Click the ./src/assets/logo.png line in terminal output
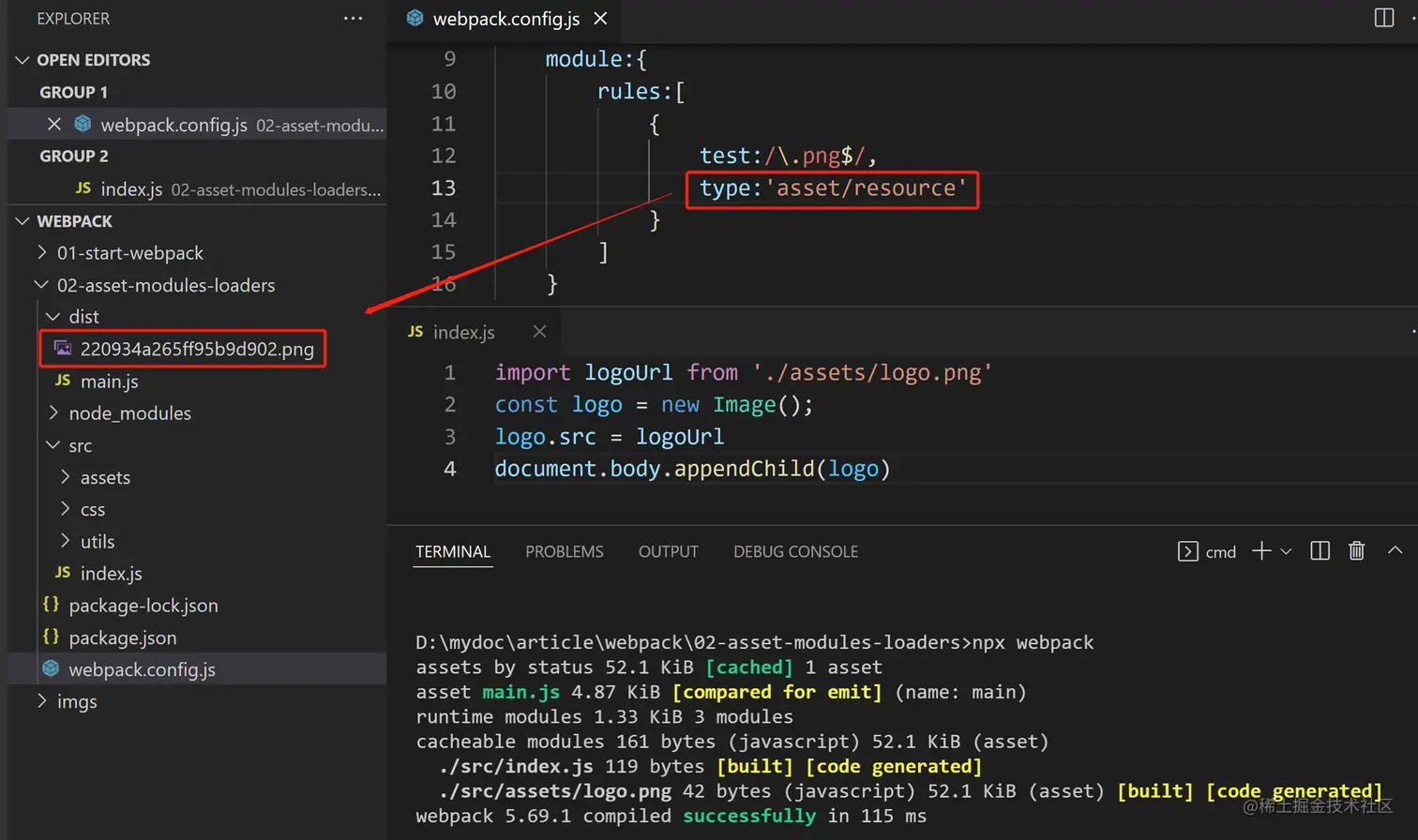The width and height of the screenshot is (1418, 840). pos(910,790)
